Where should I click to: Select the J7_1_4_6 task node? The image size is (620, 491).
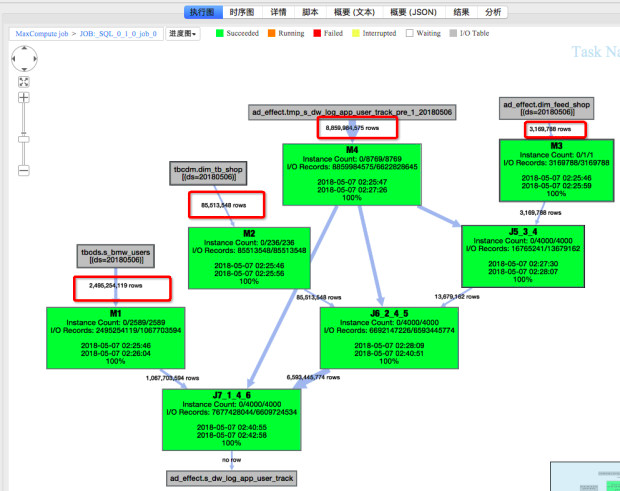231,419
